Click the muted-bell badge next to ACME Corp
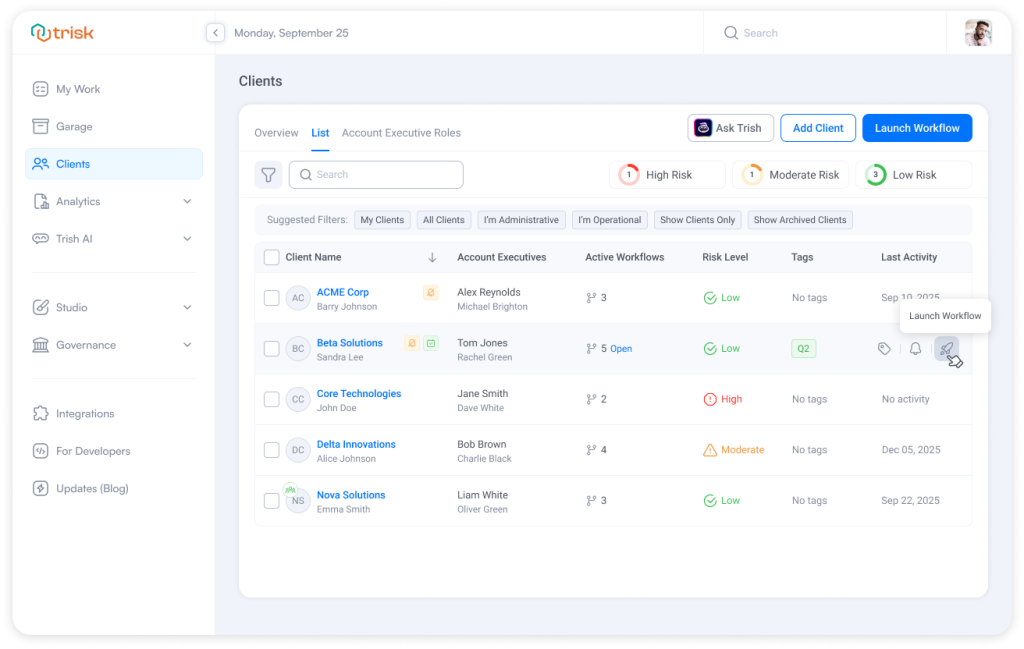Screen dimensions: 1024x649 [432, 292]
